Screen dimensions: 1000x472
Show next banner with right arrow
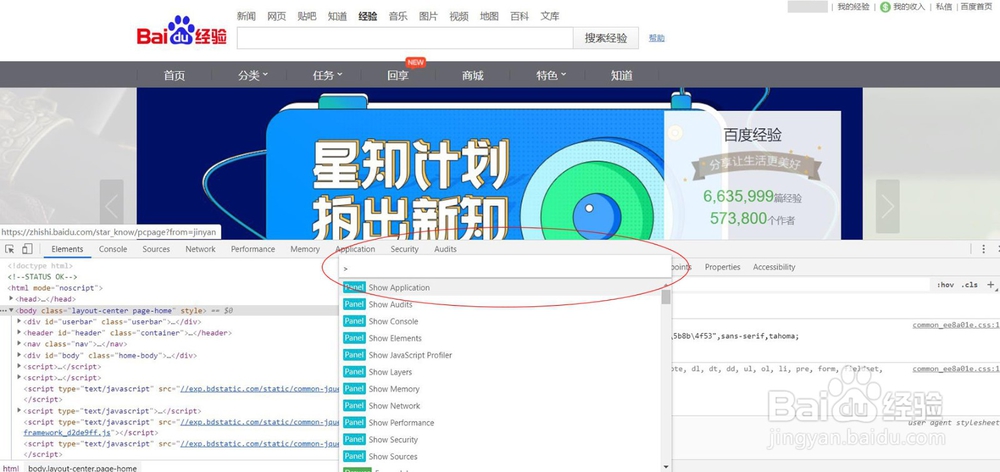pos(887,206)
